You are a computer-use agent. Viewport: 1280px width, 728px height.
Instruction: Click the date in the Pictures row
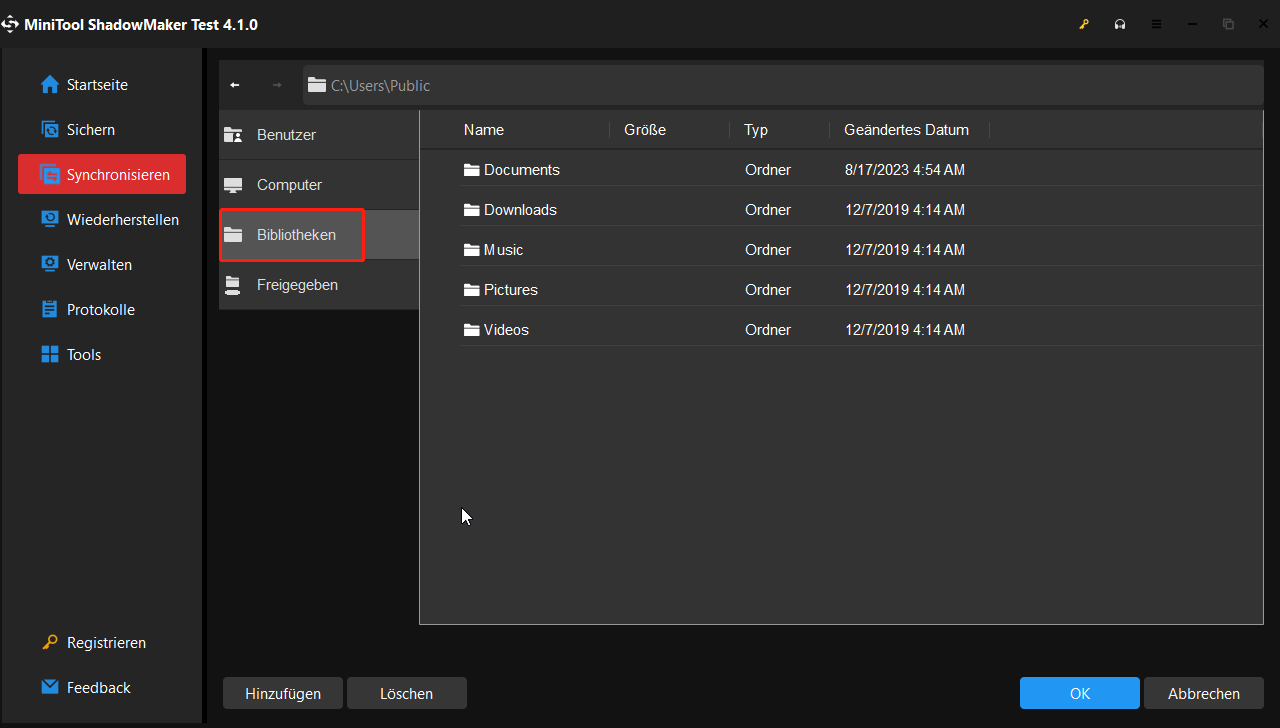[905, 290]
